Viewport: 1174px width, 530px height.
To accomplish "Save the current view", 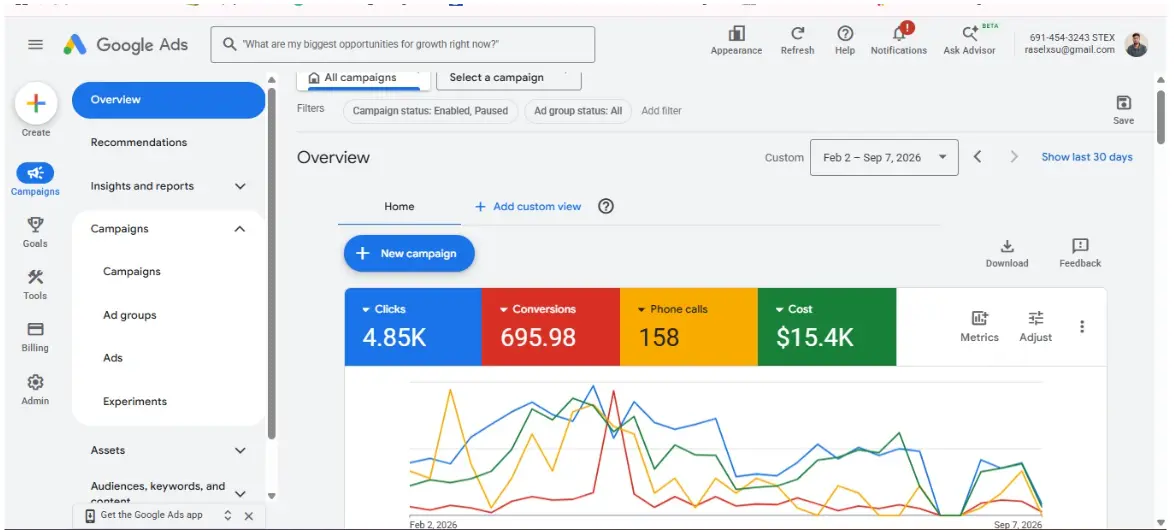I will 1123,109.
